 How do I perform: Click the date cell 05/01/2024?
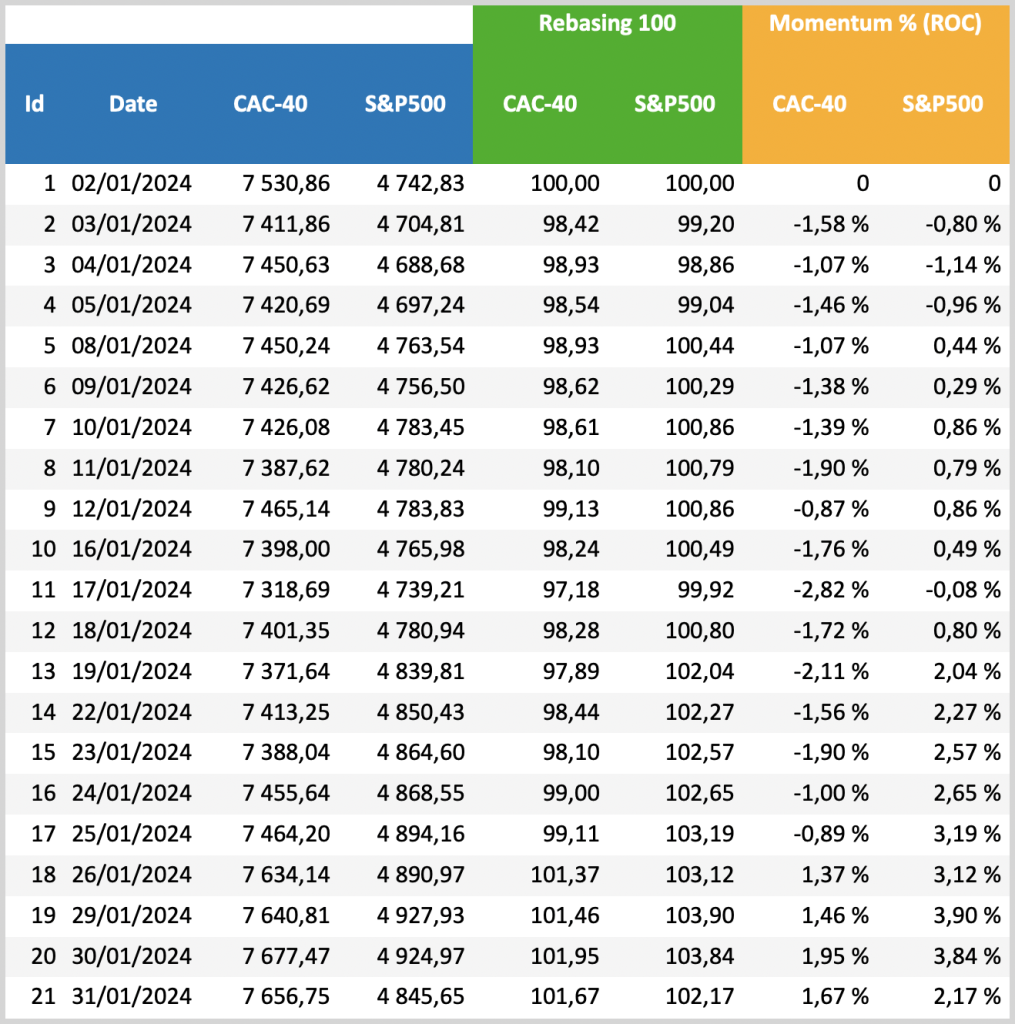pyautogui.click(x=131, y=305)
